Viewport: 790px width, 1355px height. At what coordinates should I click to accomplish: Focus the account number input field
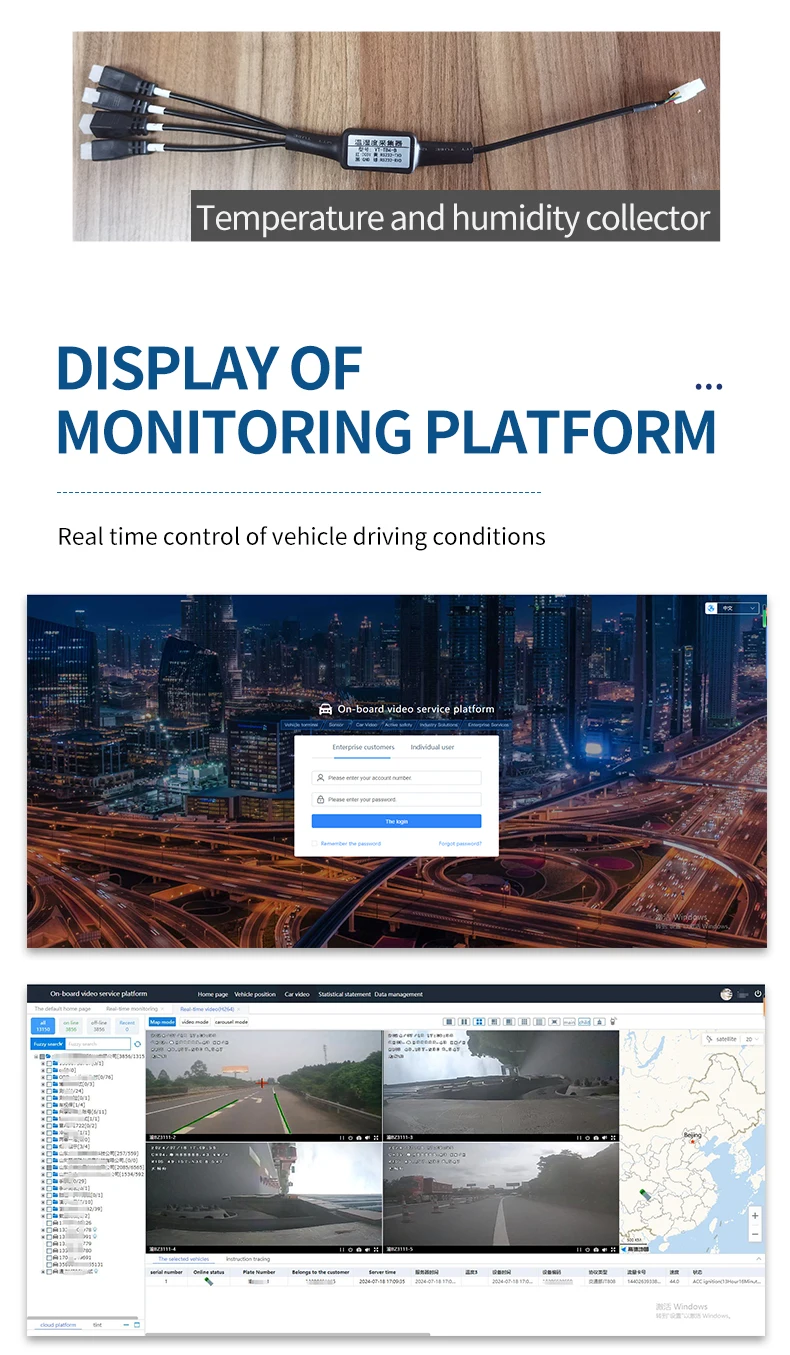(396, 777)
